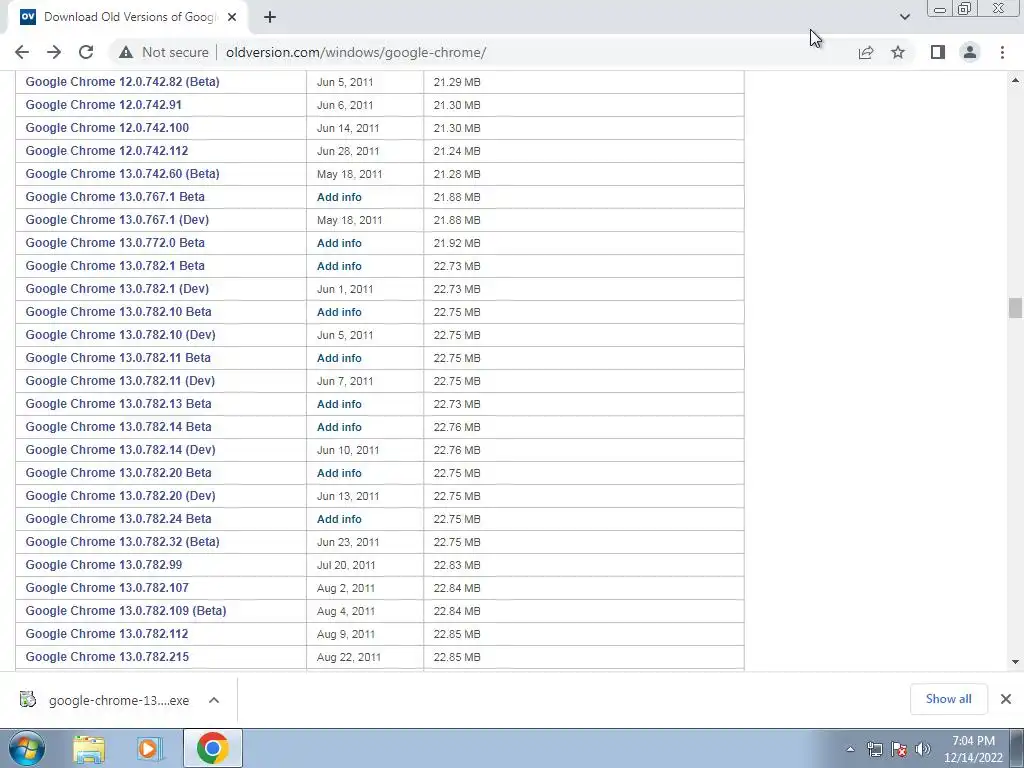This screenshot has width=1024, height=768.
Task: Click the Not secure warning icon
Action: coord(126,52)
